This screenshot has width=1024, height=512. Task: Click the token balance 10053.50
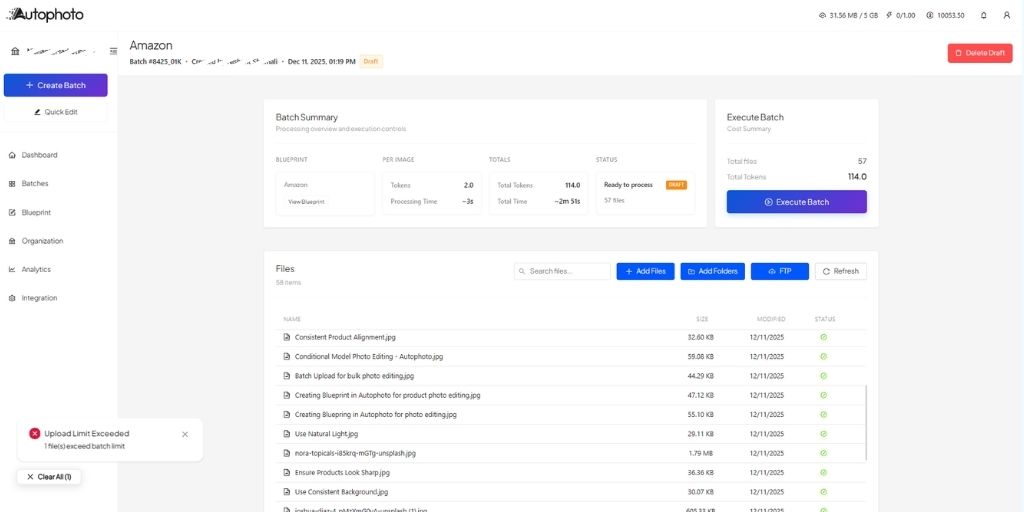coord(945,15)
